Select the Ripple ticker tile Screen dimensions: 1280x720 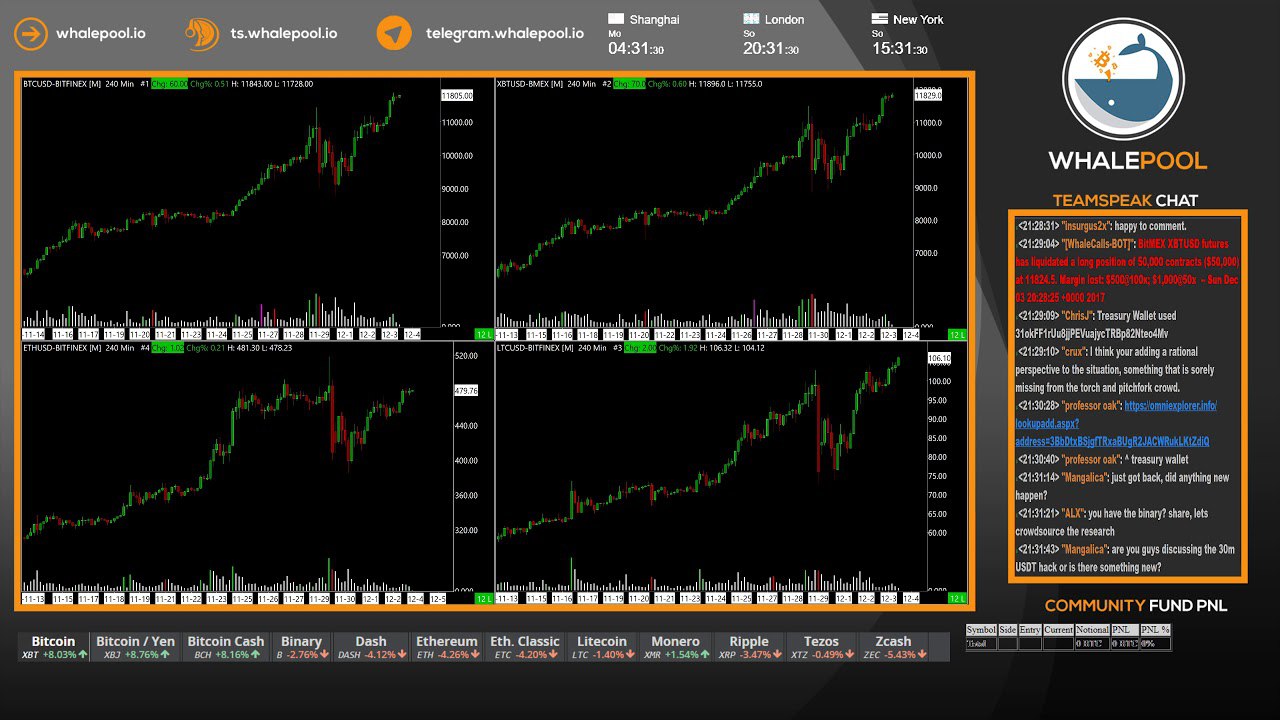coord(749,647)
